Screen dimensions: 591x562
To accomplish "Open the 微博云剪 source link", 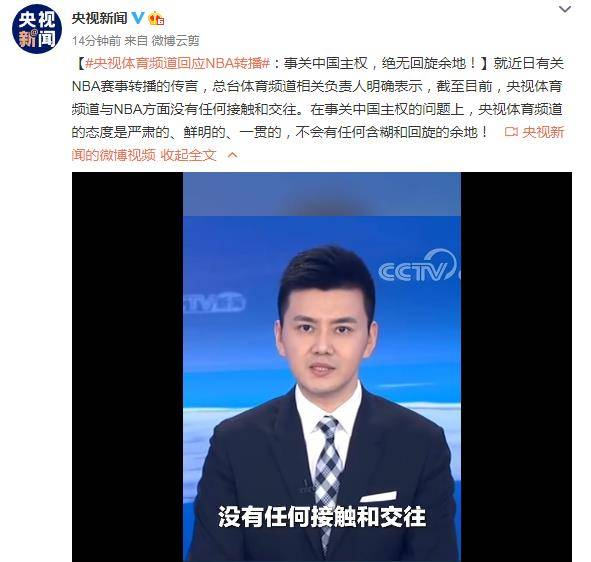I will coord(175,41).
